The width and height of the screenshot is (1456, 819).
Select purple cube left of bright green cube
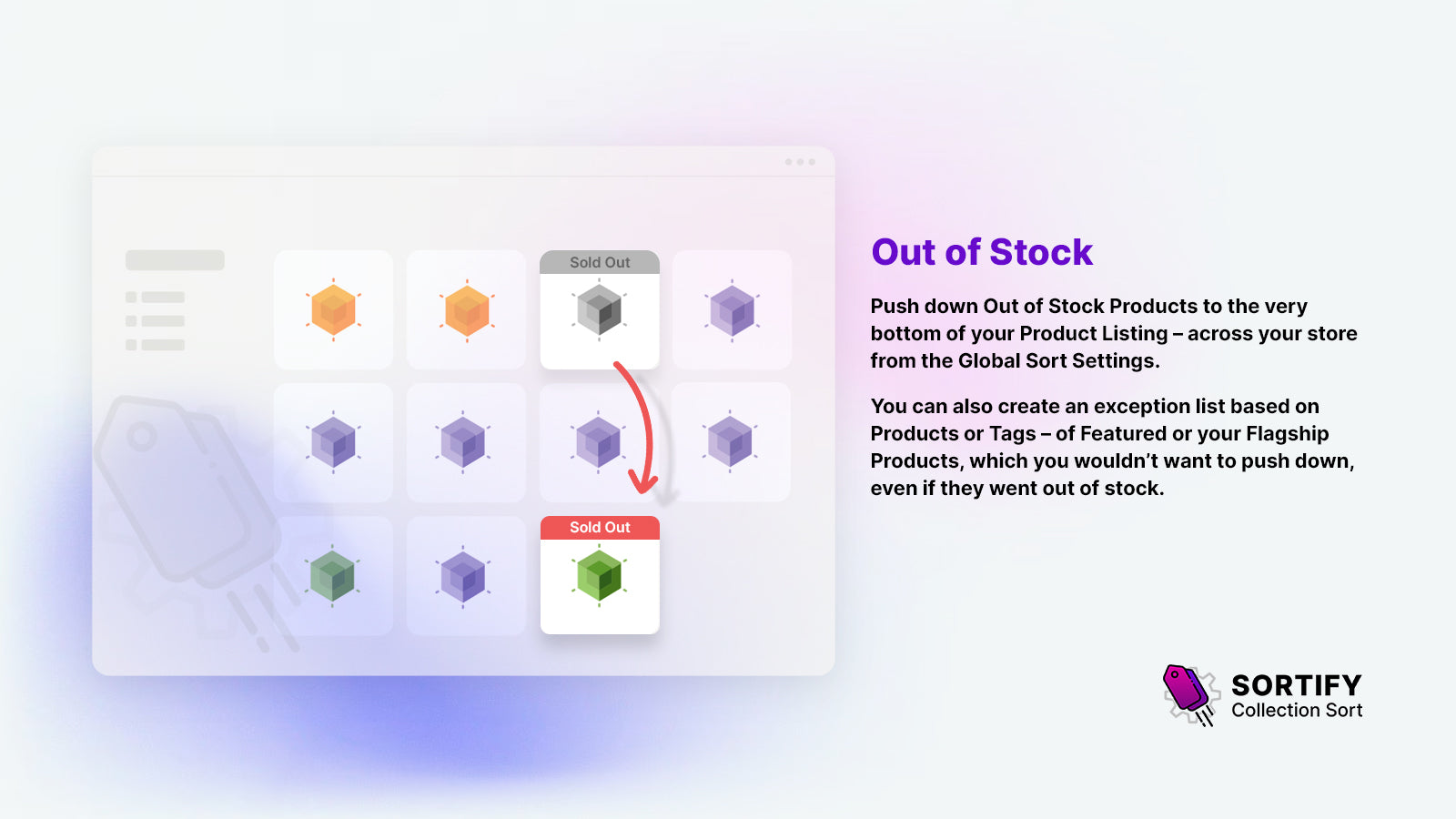point(463,576)
